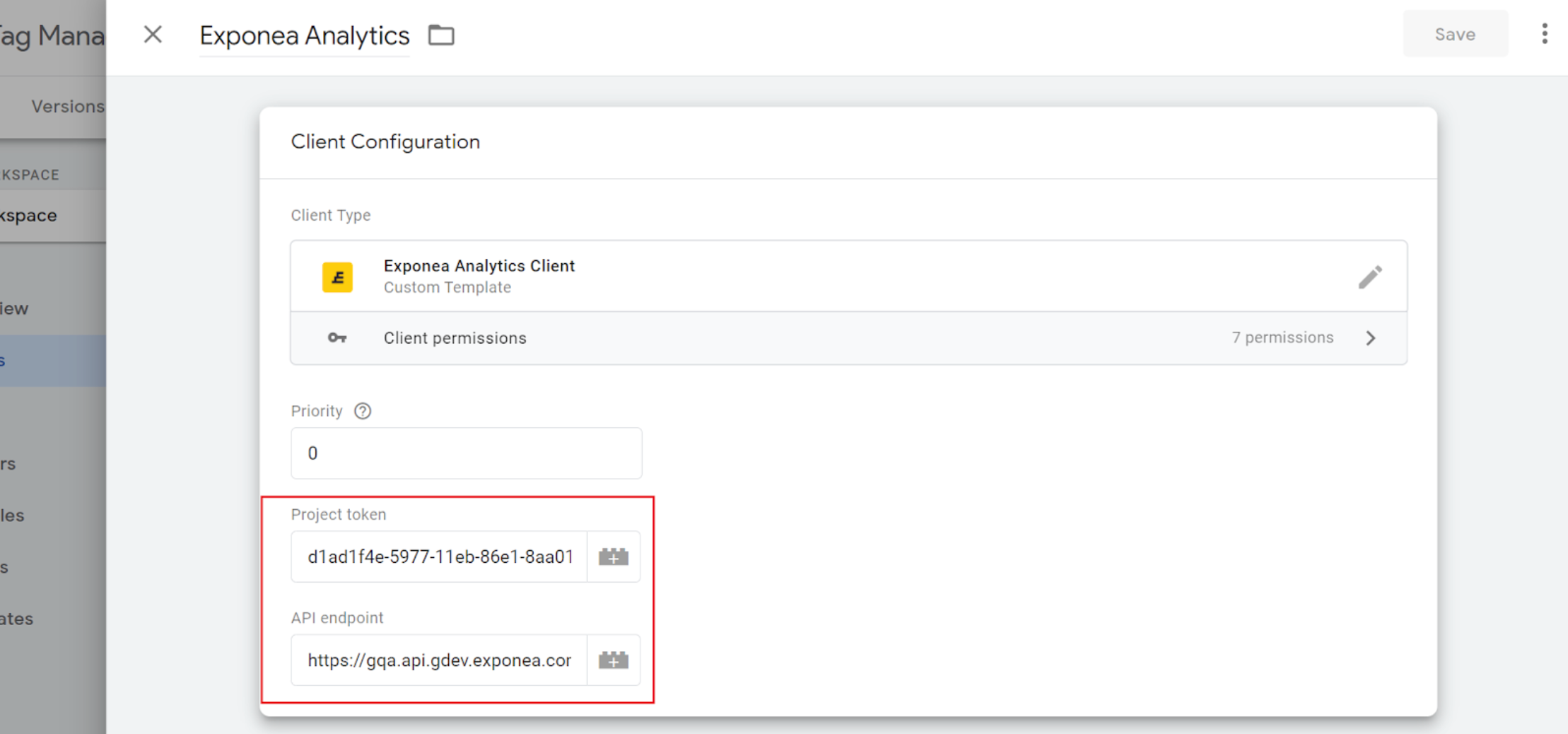Click the pencil edit icon for Client Type
This screenshot has height=734, width=1568.
(x=1370, y=276)
